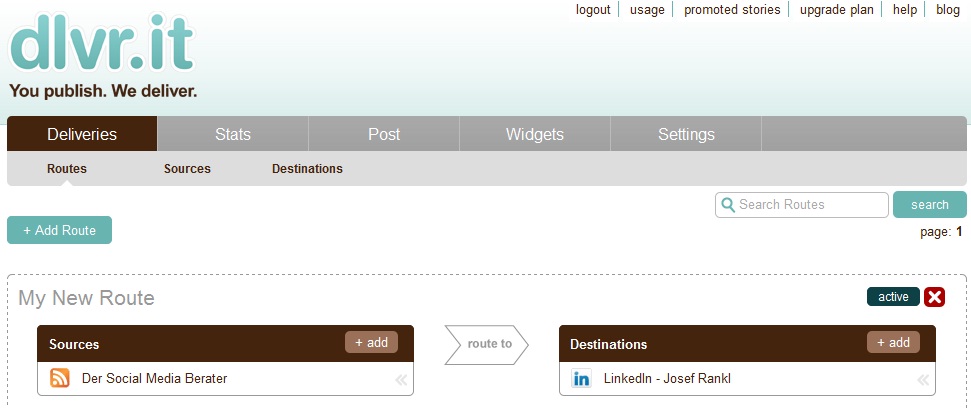The width and height of the screenshot is (971, 408).
Task: Visit the blog link
Action: click(947, 9)
